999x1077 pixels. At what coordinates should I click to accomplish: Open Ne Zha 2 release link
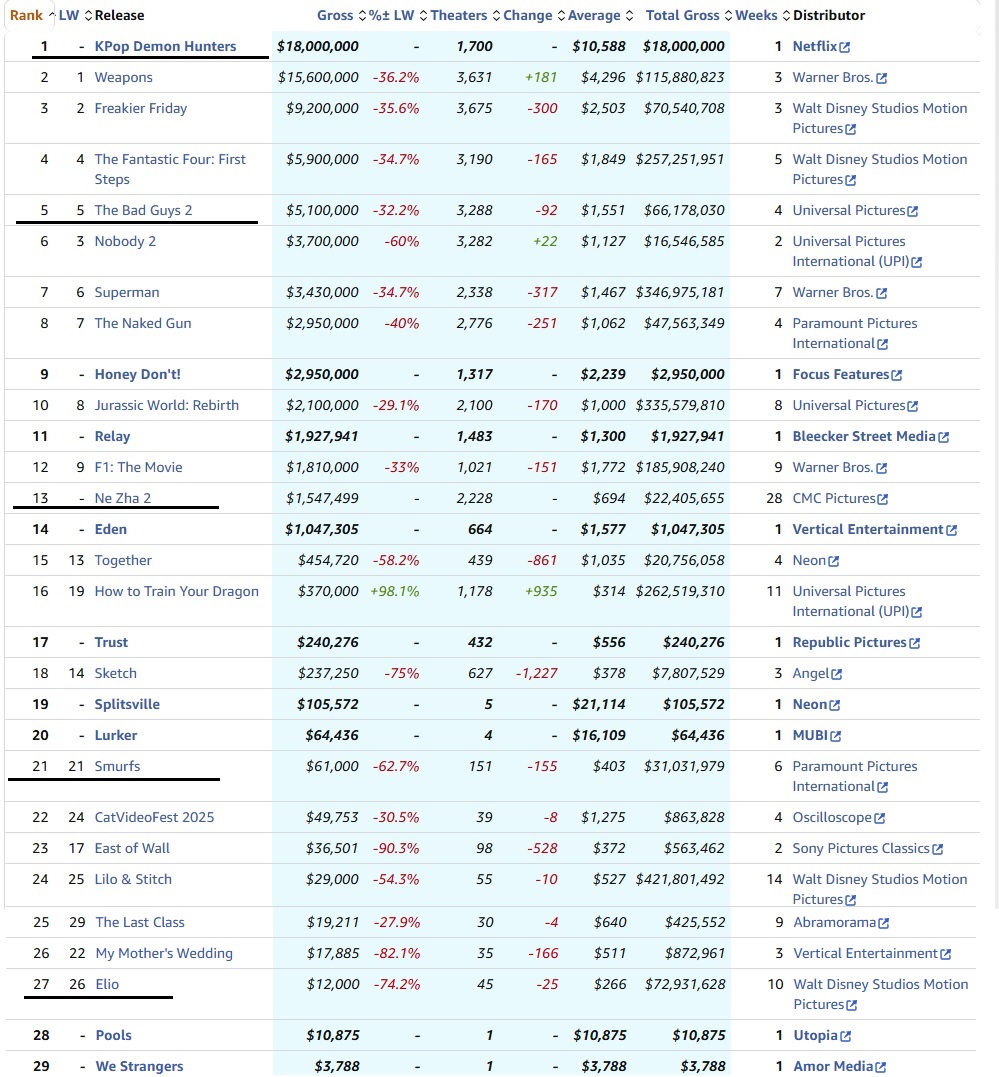coord(122,498)
